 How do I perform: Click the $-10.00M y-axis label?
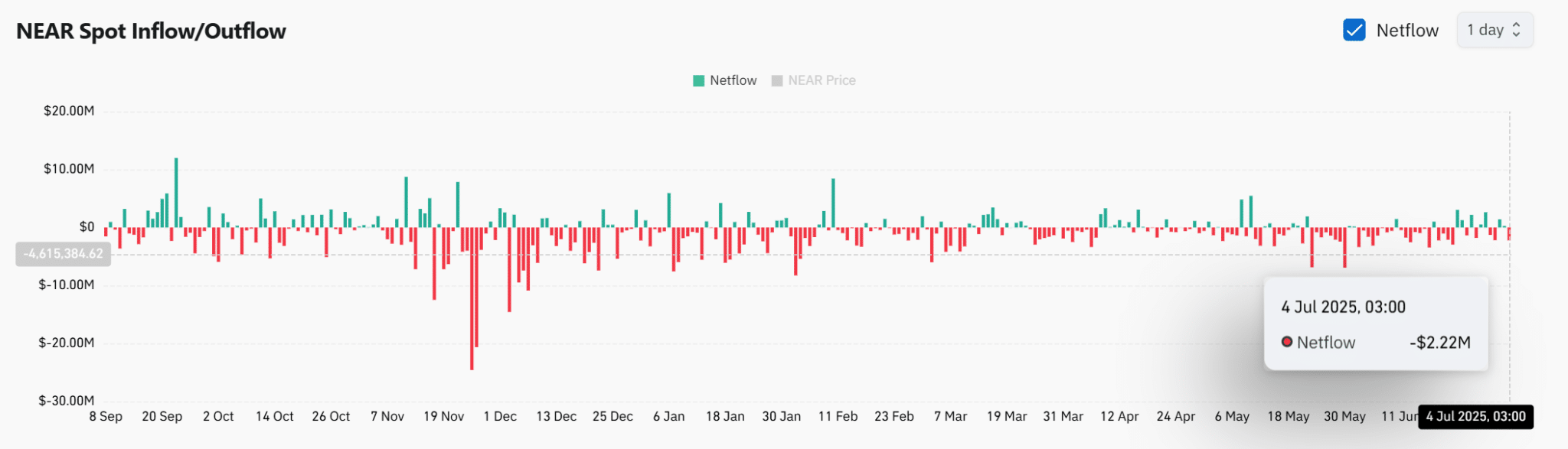(x=67, y=285)
